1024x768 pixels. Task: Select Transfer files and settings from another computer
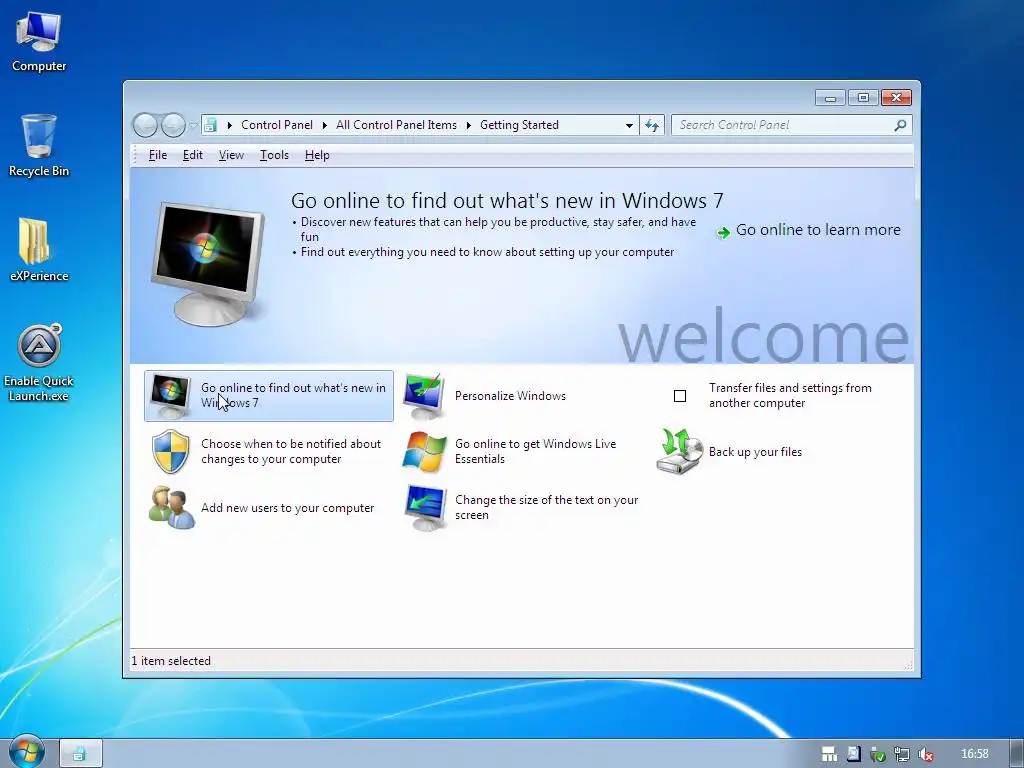[x=790, y=395]
